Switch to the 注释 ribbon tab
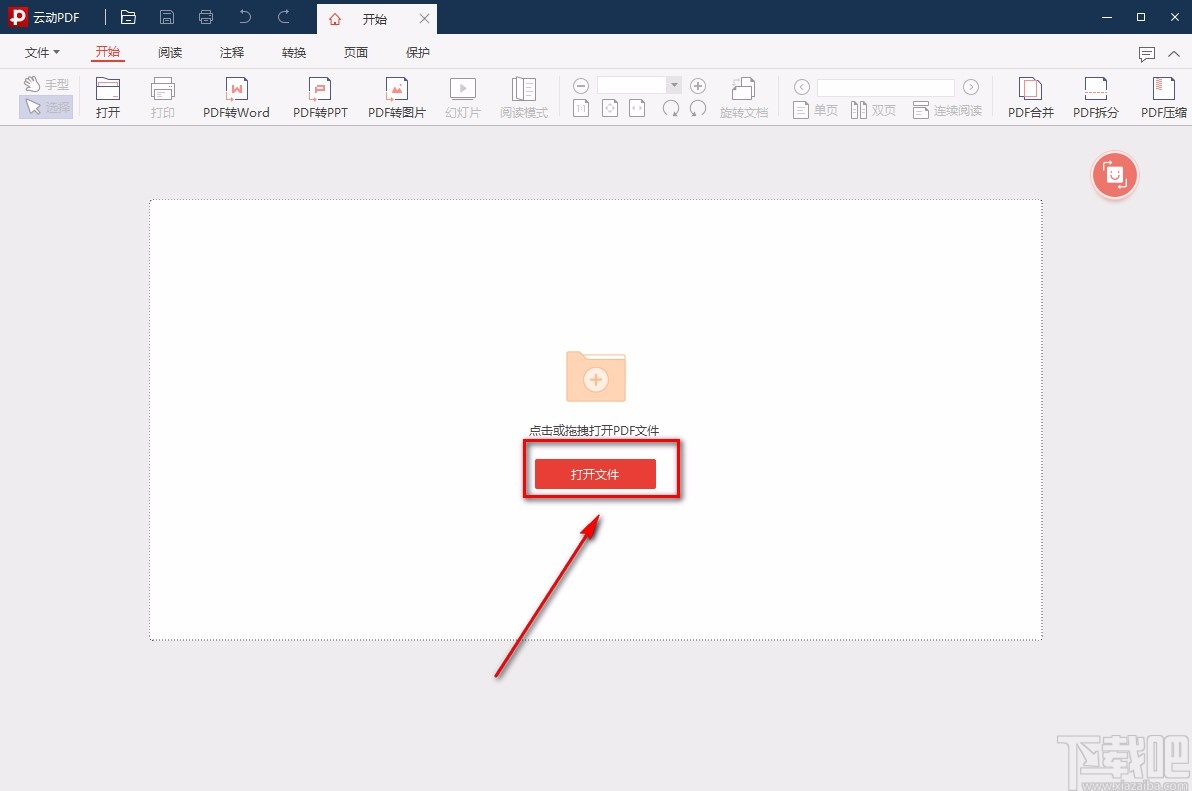Screen dimensions: 1192x791 [x=232, y=53]
